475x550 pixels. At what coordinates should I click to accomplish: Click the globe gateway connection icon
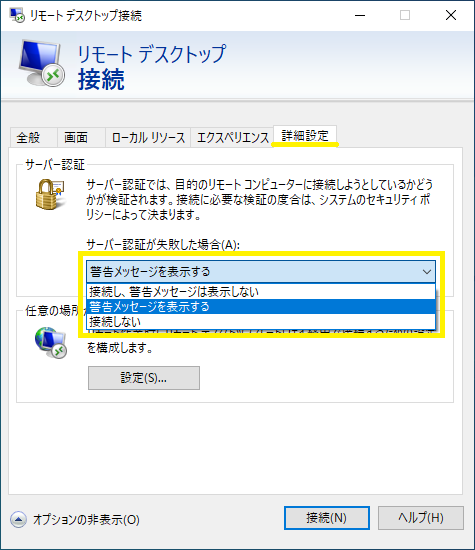(x=51, y=343)
